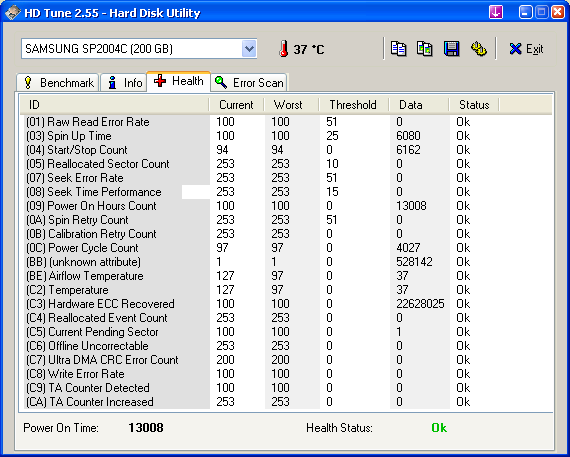Click the purple download arrow title bar icon

click(496, 12)
